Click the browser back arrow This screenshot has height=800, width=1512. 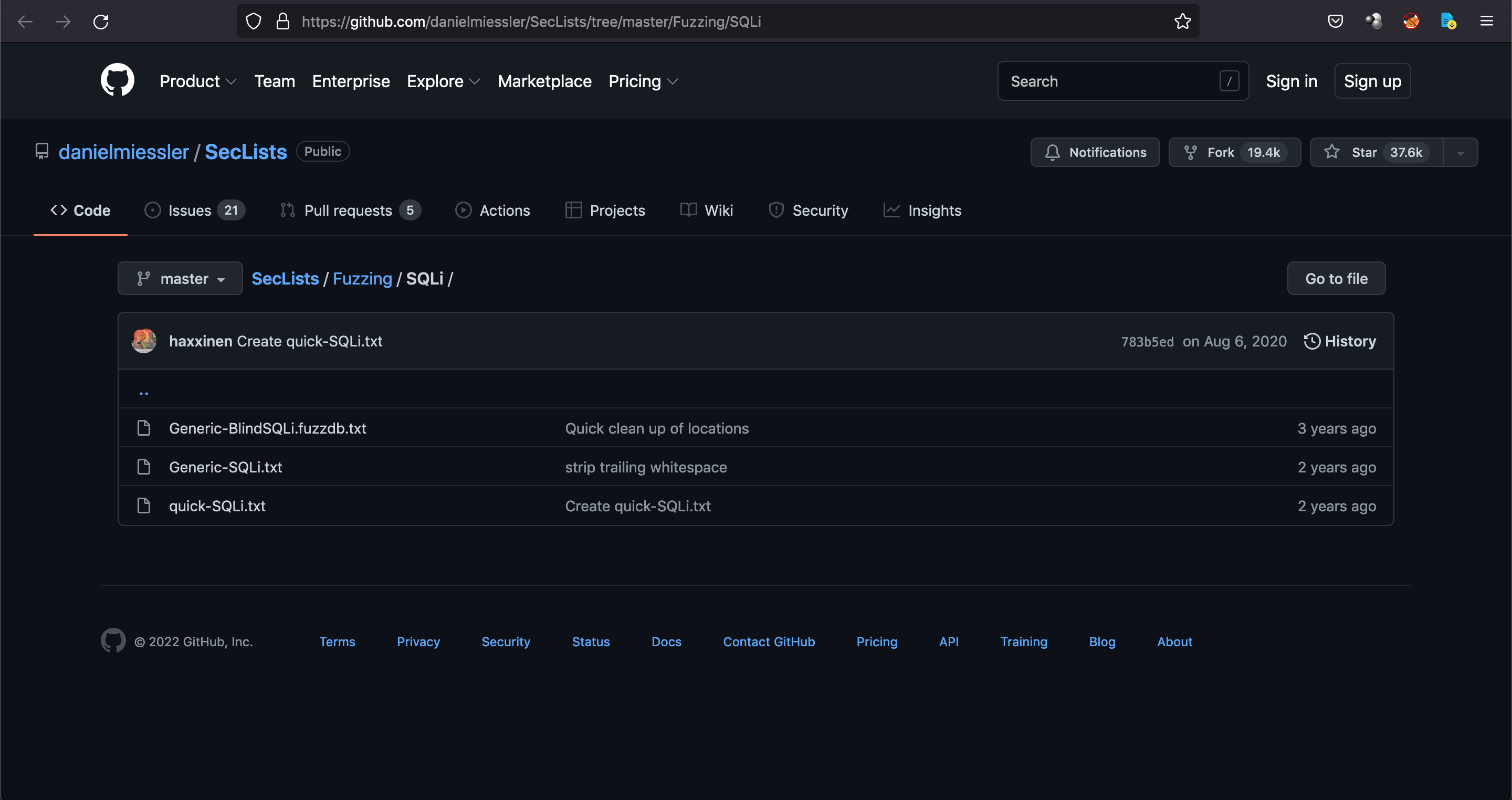pos(25,22)
